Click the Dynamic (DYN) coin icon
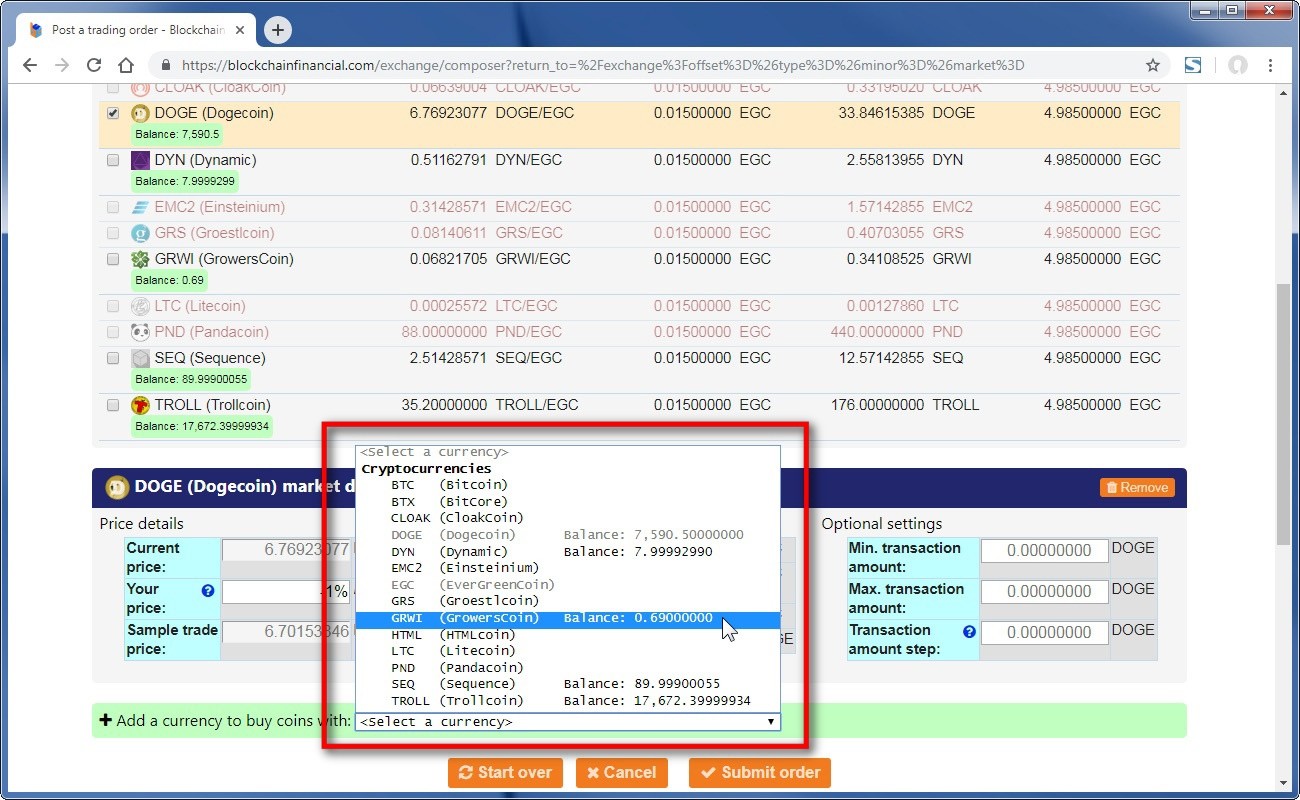 coord(141,160)
